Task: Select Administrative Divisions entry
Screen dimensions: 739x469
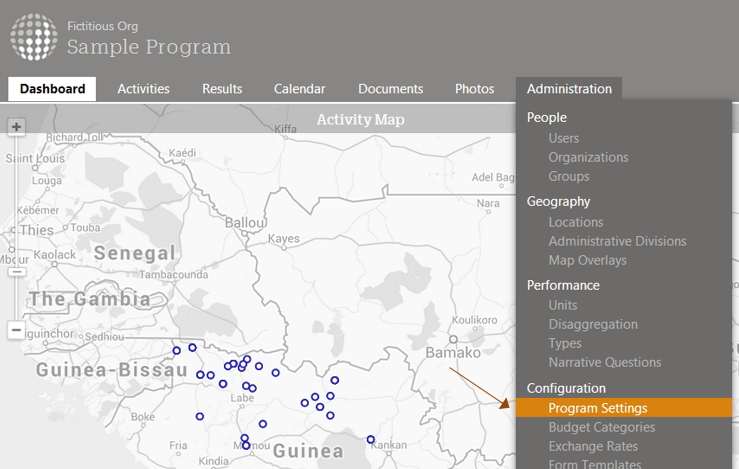Action: pos(617,241)
